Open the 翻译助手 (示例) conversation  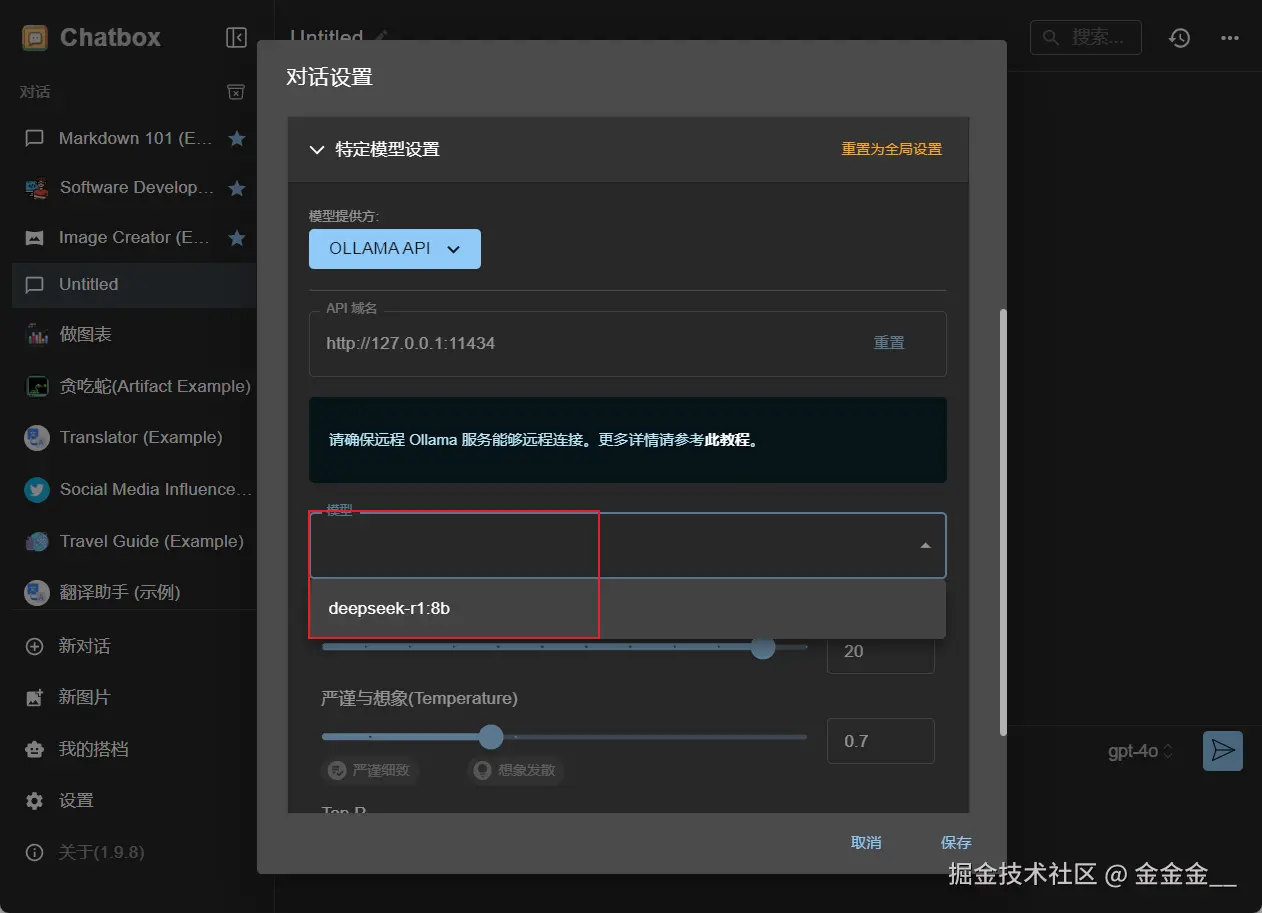135,592
